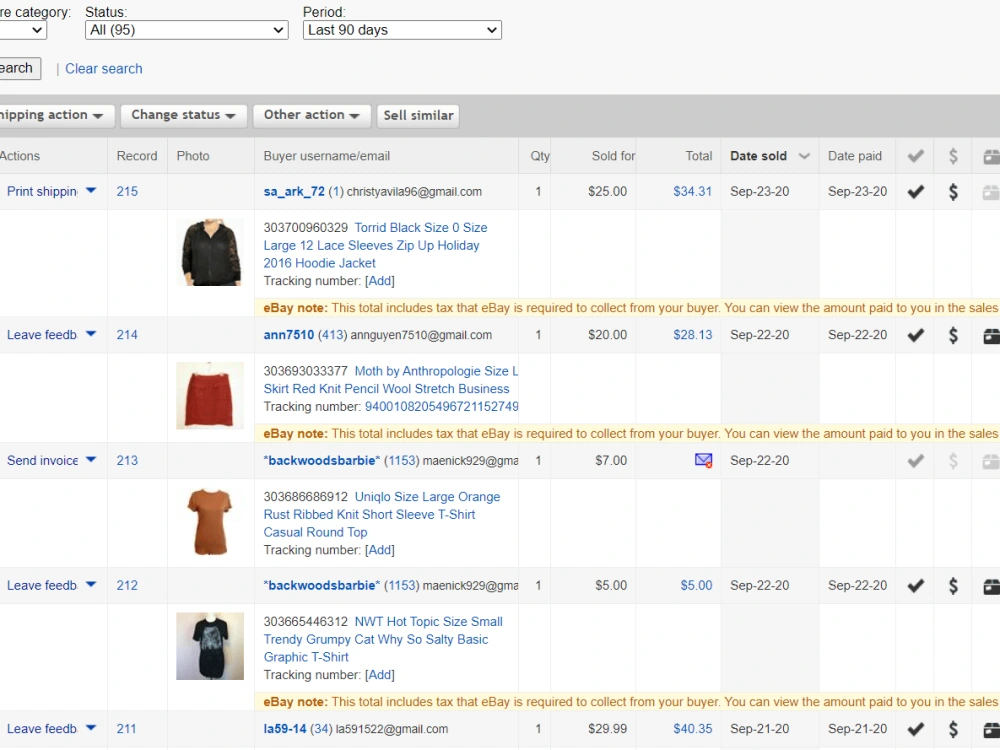Click the checkout checkmark icon for record 211
This screenshot has width=1000, height=750.
tap(916, 728)
